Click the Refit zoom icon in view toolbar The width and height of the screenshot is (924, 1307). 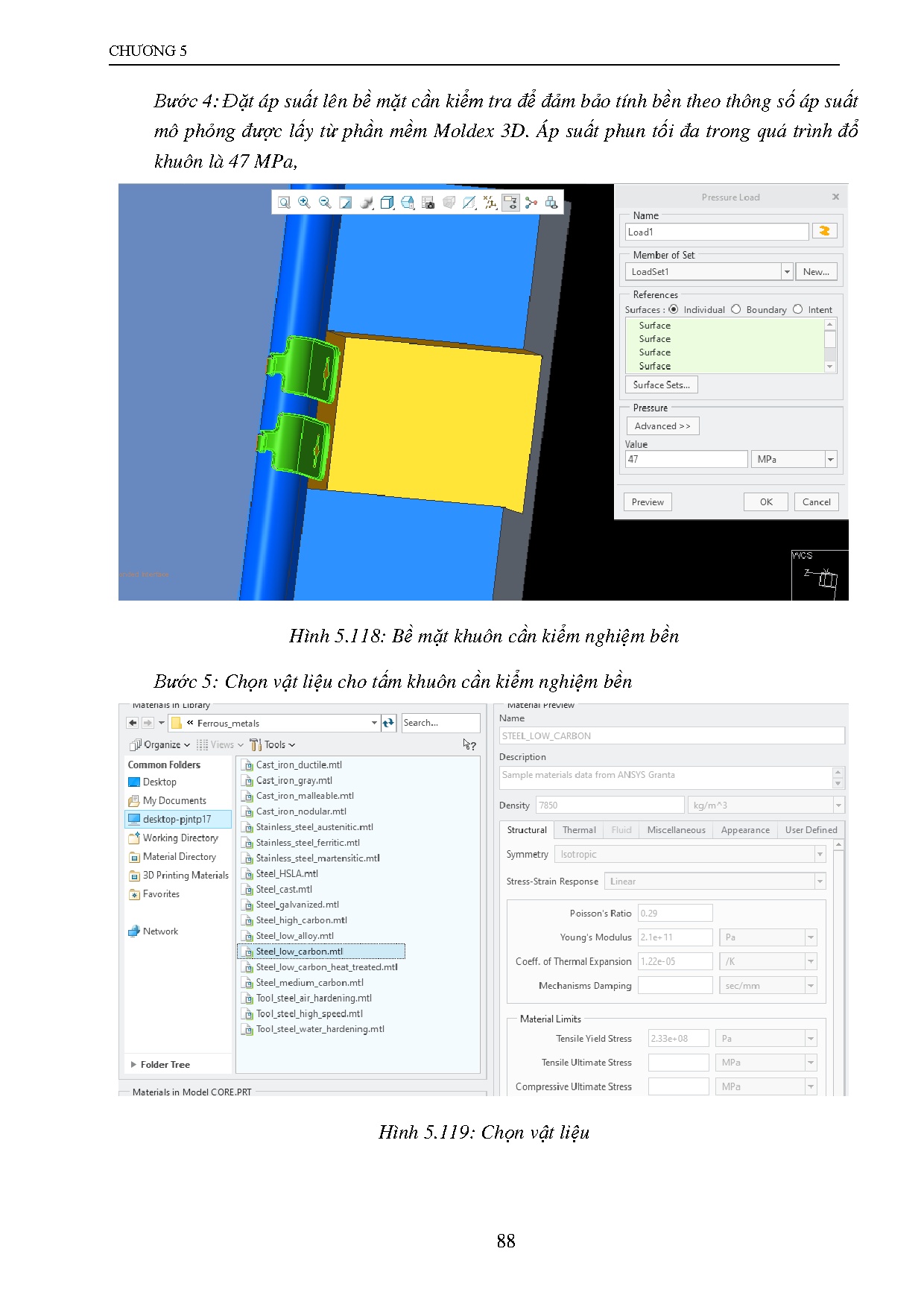(284, 203)
